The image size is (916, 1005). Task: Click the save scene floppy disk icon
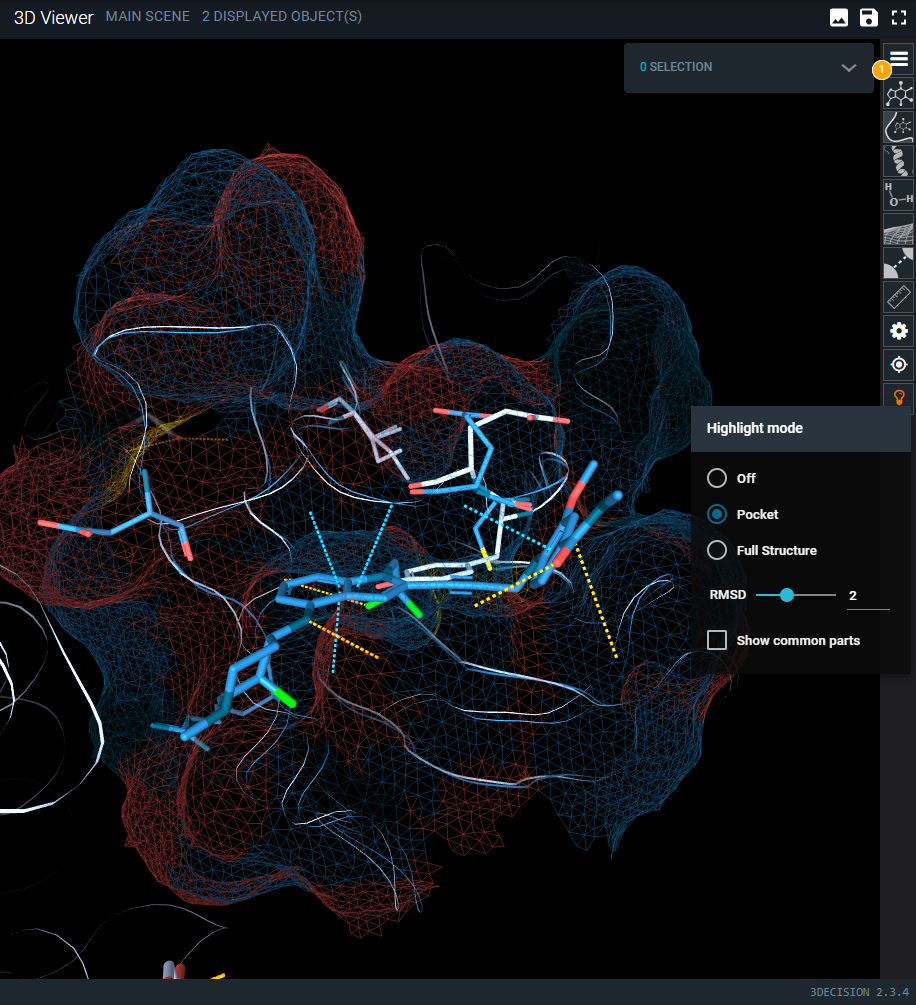tap(868, 17)
